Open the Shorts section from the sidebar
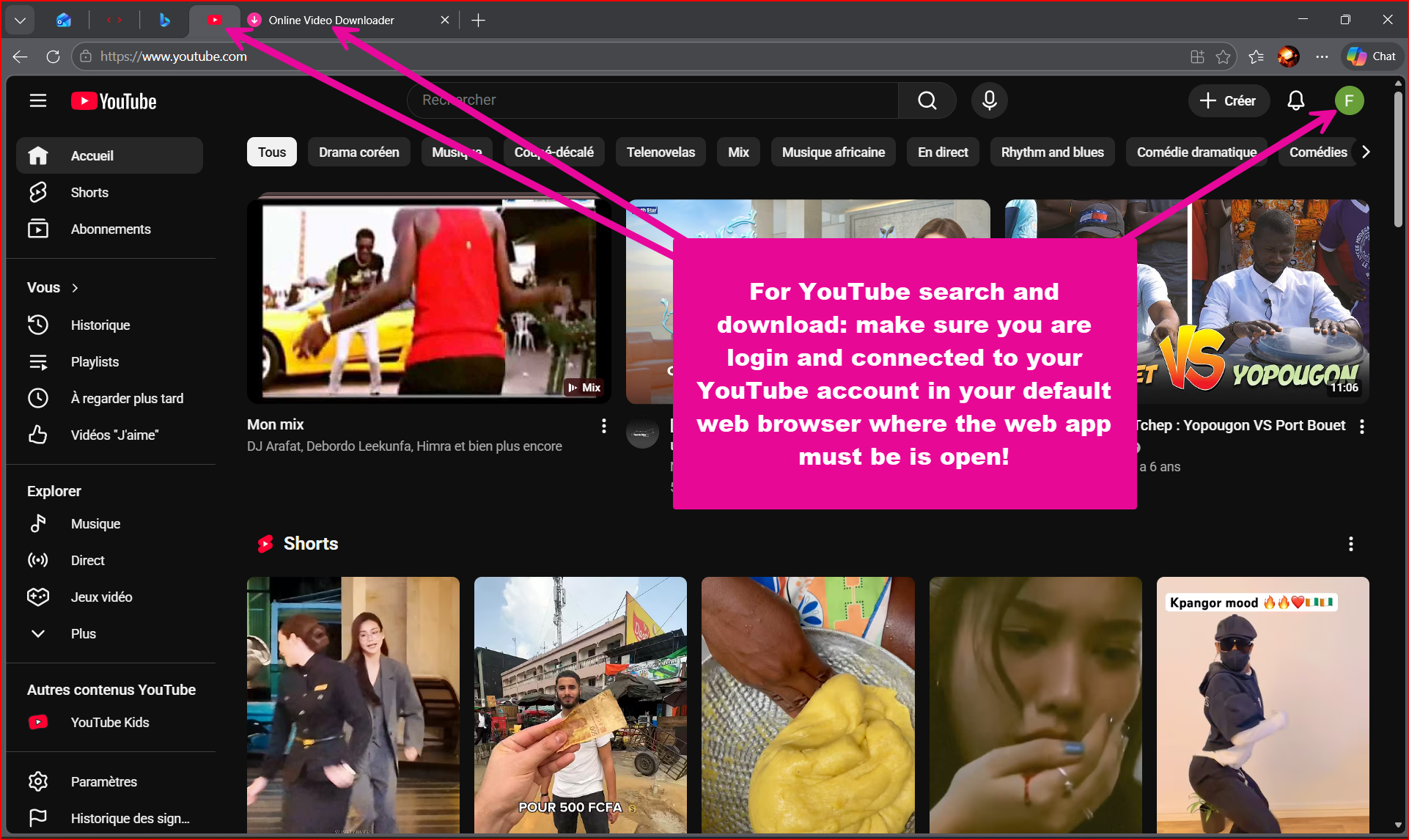 pos(89,192)
